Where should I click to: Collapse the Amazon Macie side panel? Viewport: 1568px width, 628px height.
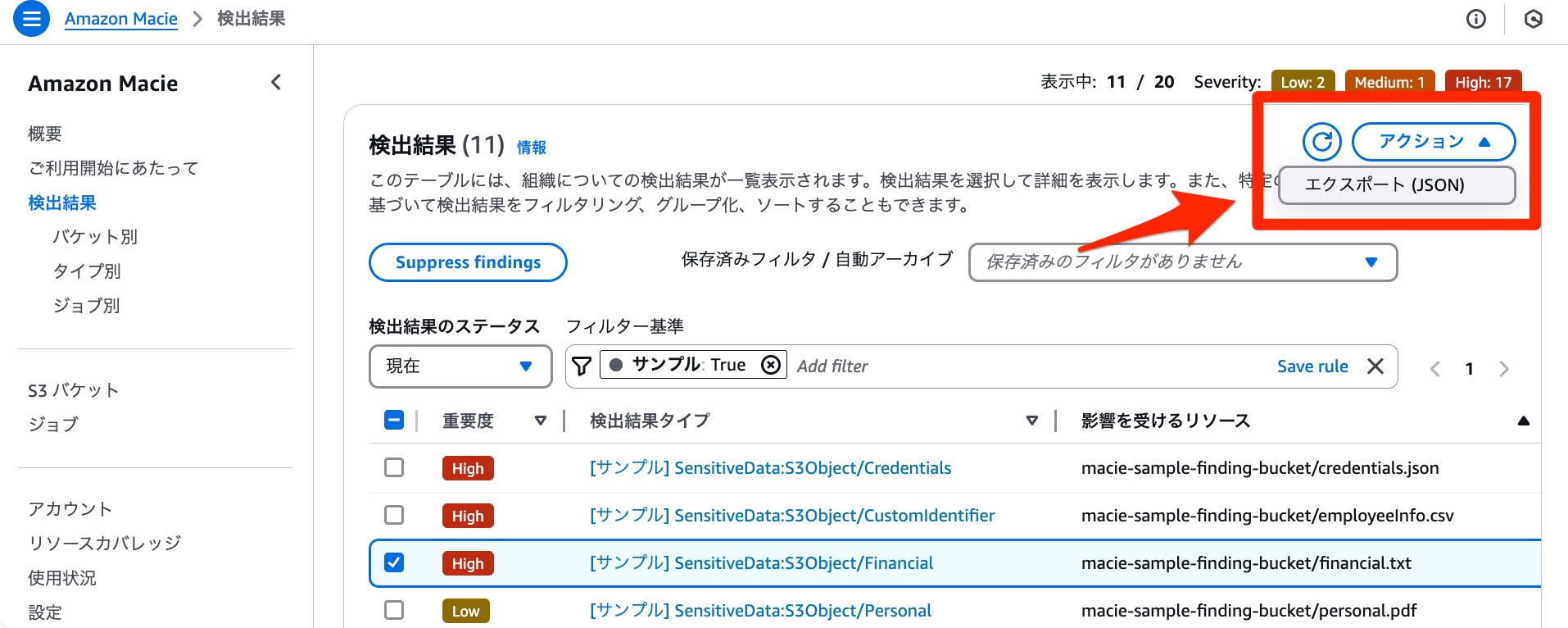276,82
